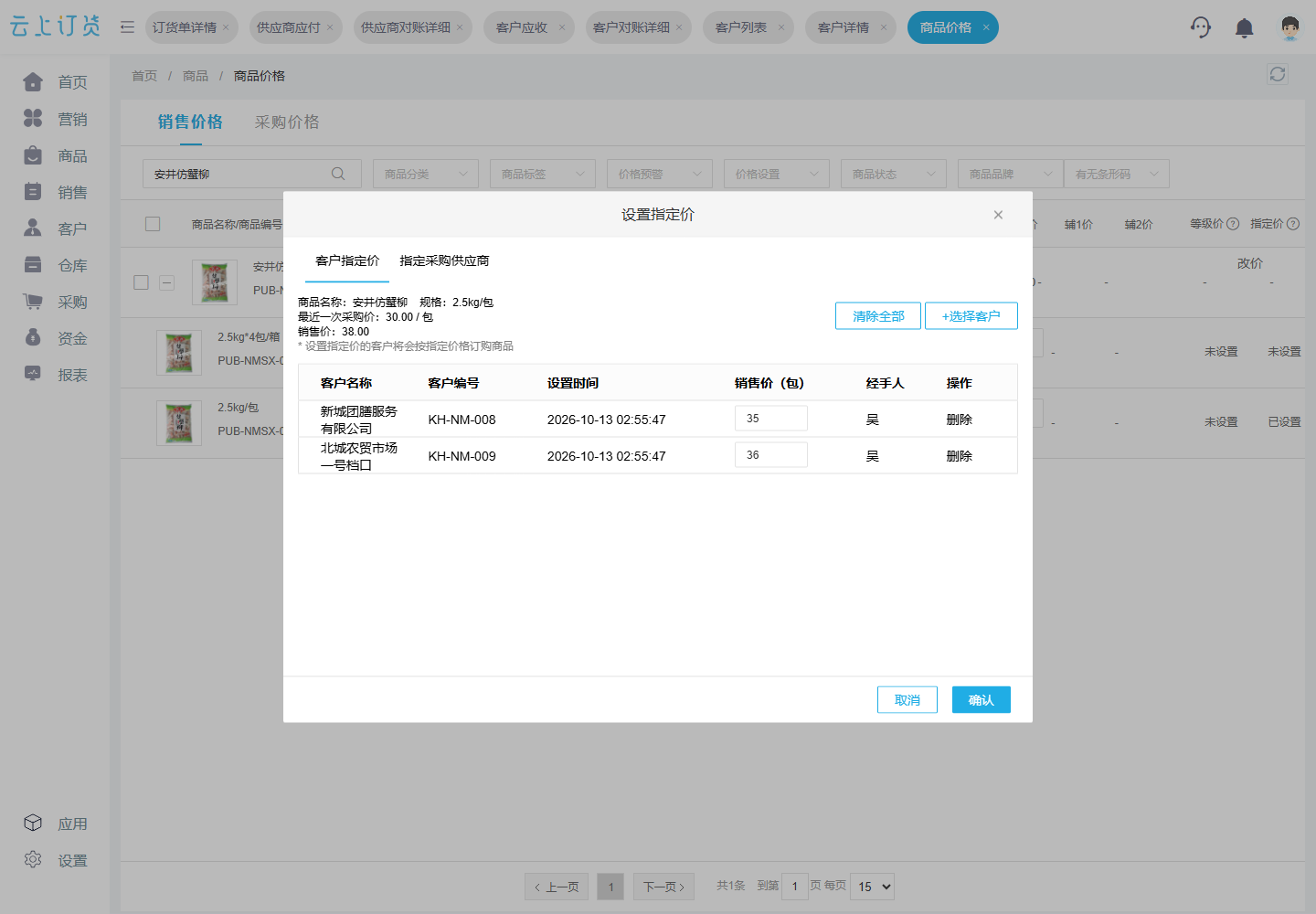Viewport: 1316px width, 914px height.
Task: Click the 取消 button in dialog
Action: point(907,699)
